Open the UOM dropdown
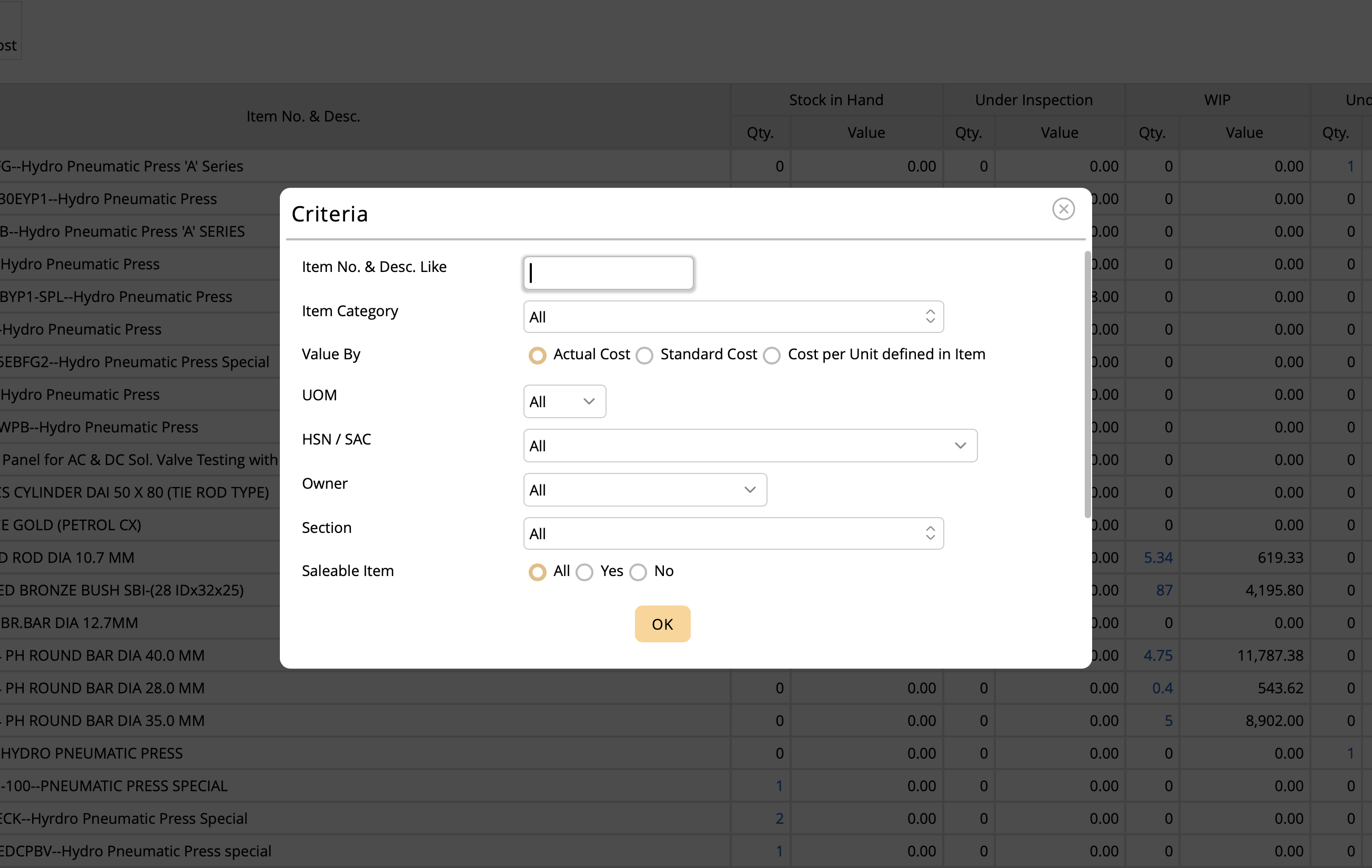This screenshot has height=868, width=1372. pyautogui.click(x=564, y=401)
